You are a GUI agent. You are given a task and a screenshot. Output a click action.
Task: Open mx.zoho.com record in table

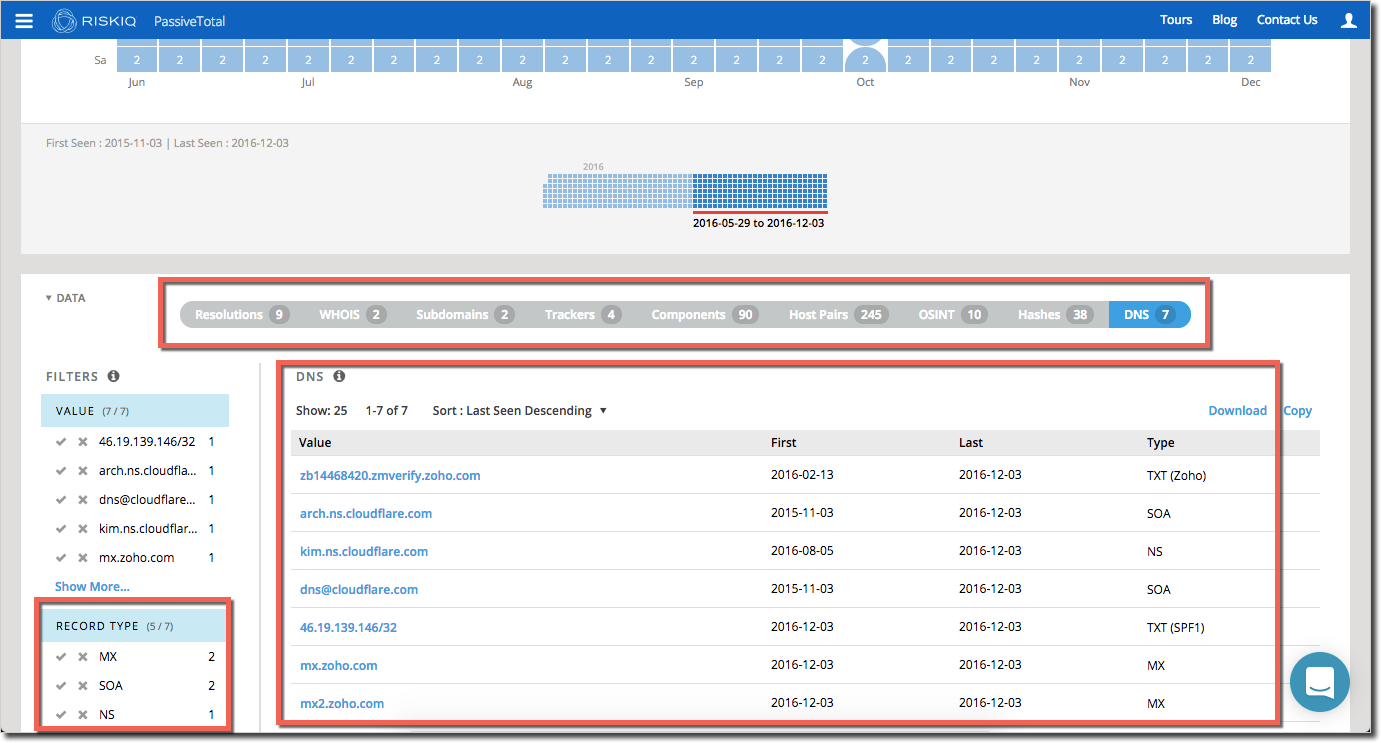[x=339, y=666]
